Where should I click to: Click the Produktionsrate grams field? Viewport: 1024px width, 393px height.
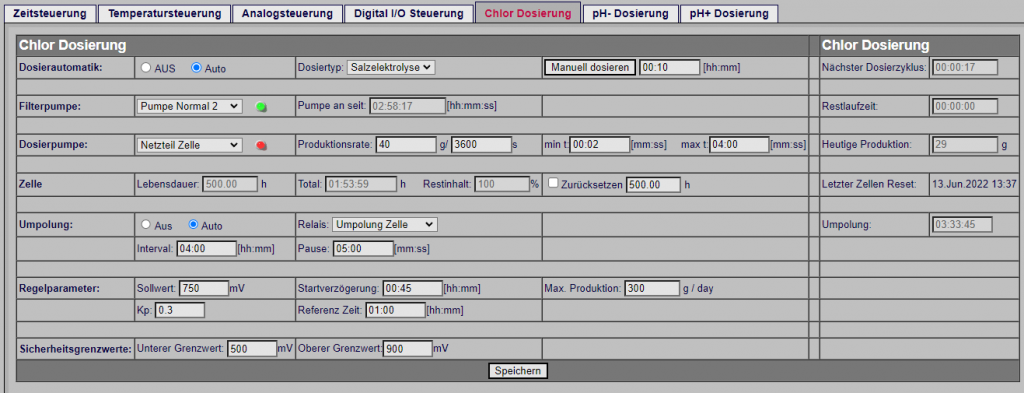pos(406,145)
